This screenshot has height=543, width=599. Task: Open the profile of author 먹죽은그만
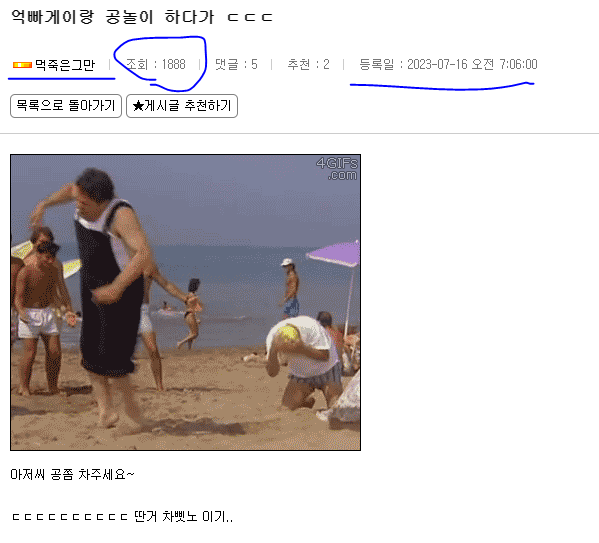point(65,65)
